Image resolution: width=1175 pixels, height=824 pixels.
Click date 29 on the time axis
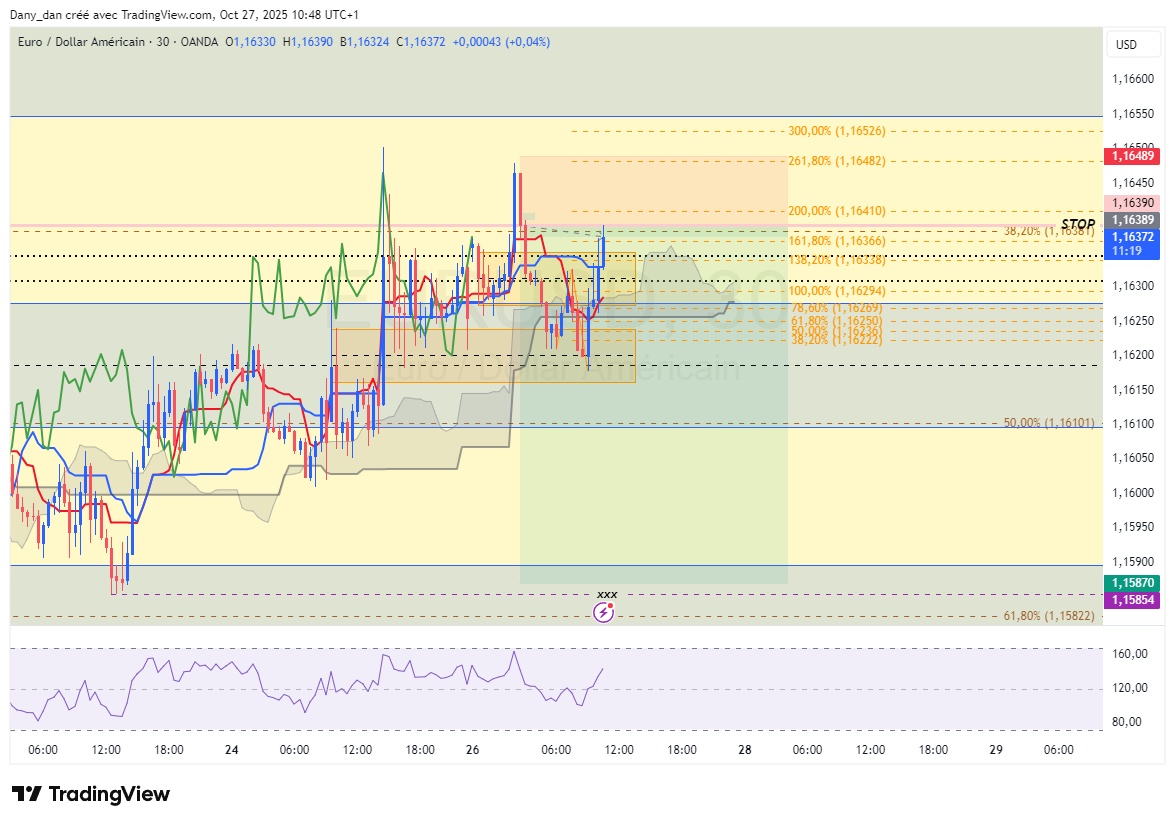[x=996, y=750]
